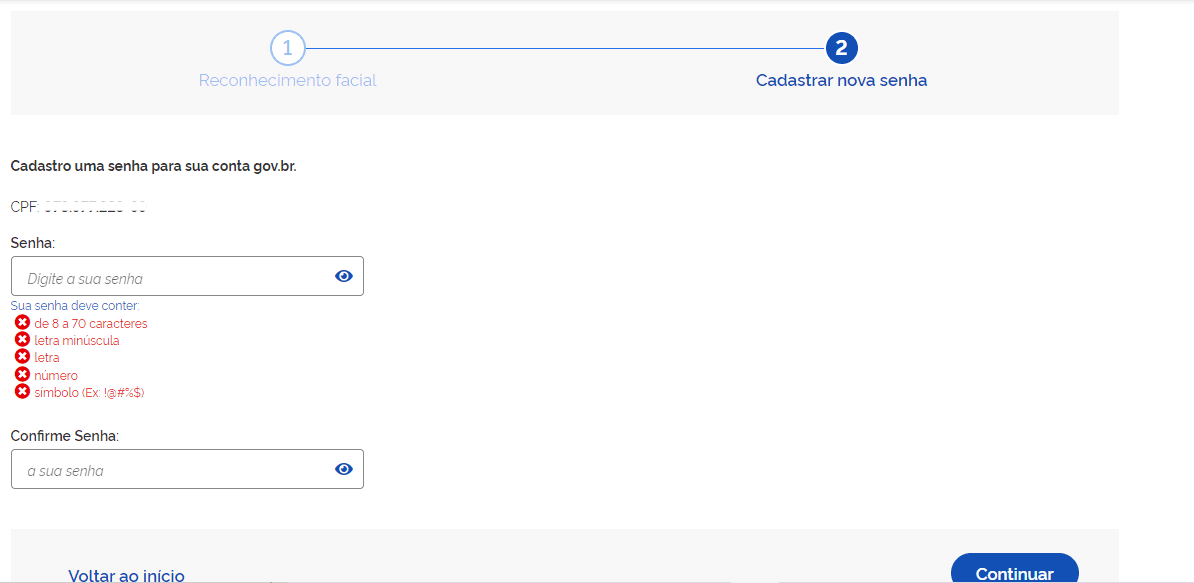Follow the Voltar ao início link
The width and height of the screenshot is (1194, 583).
click(126, 575)
